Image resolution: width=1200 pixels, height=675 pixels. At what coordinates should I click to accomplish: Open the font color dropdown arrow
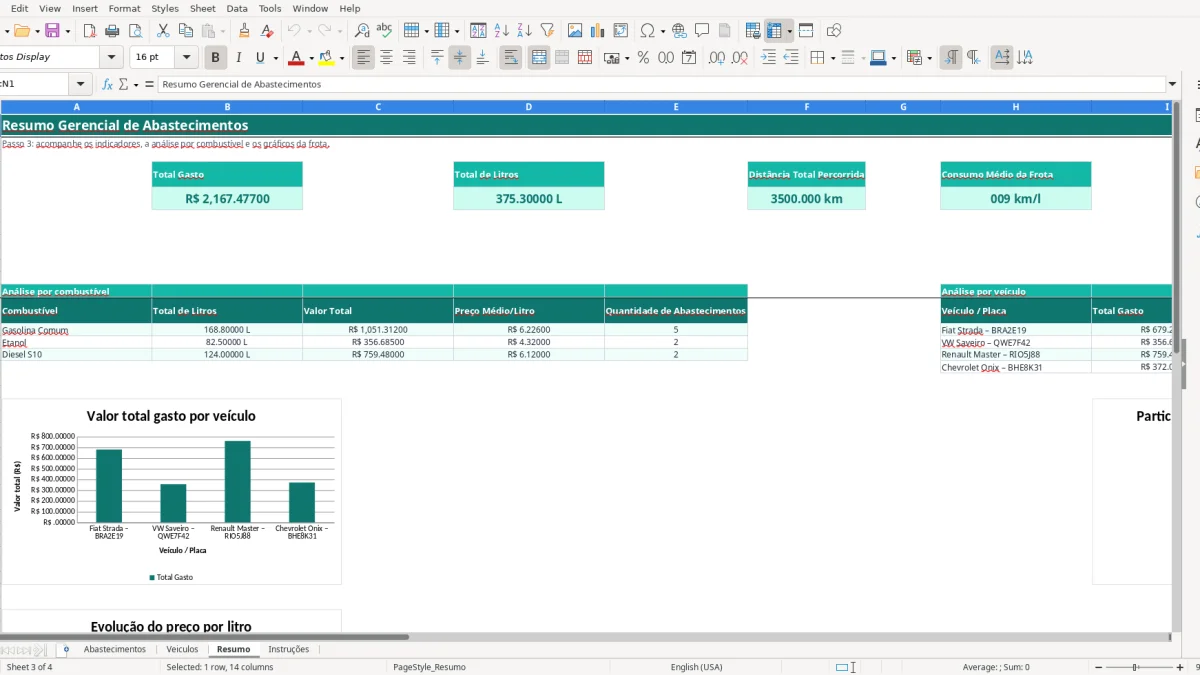(x=311, y=58)
